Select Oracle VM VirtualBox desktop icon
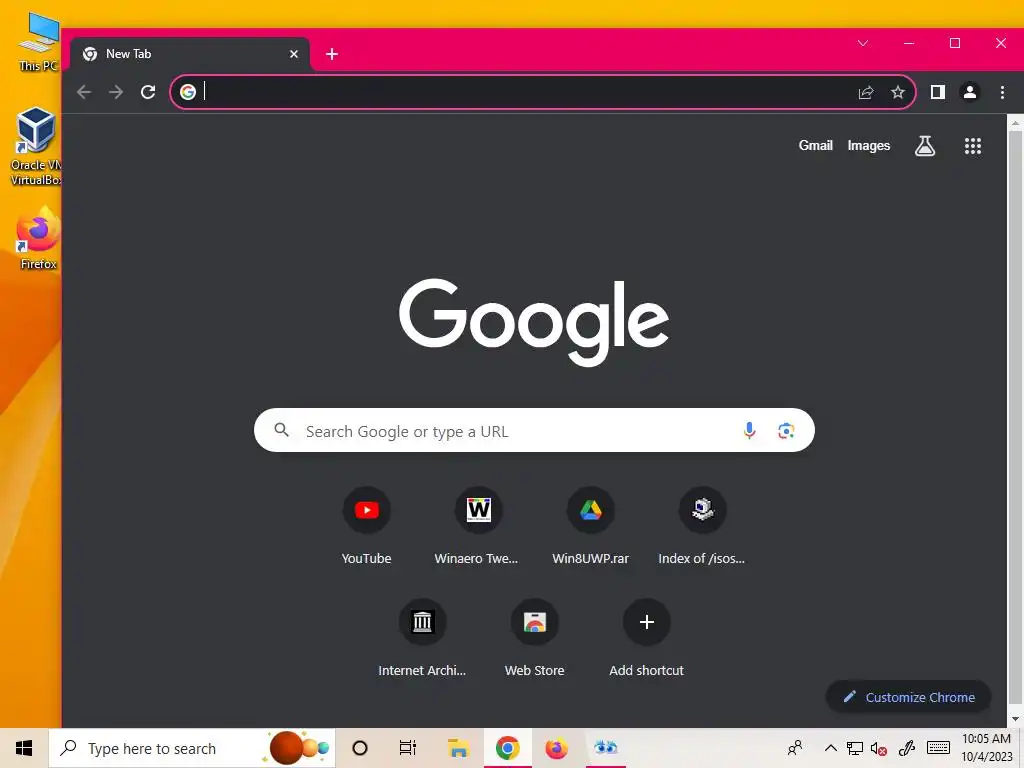Screen dimensions: 1024x768 (x=37, y=147)
